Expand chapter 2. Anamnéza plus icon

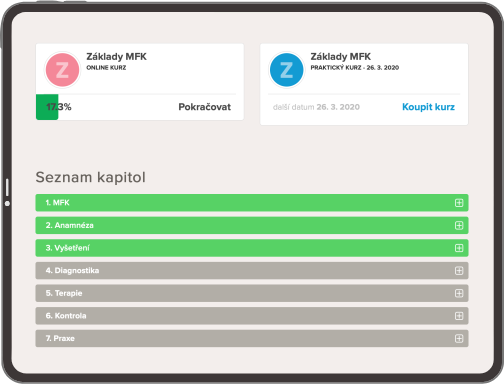[x=459, y=225]
